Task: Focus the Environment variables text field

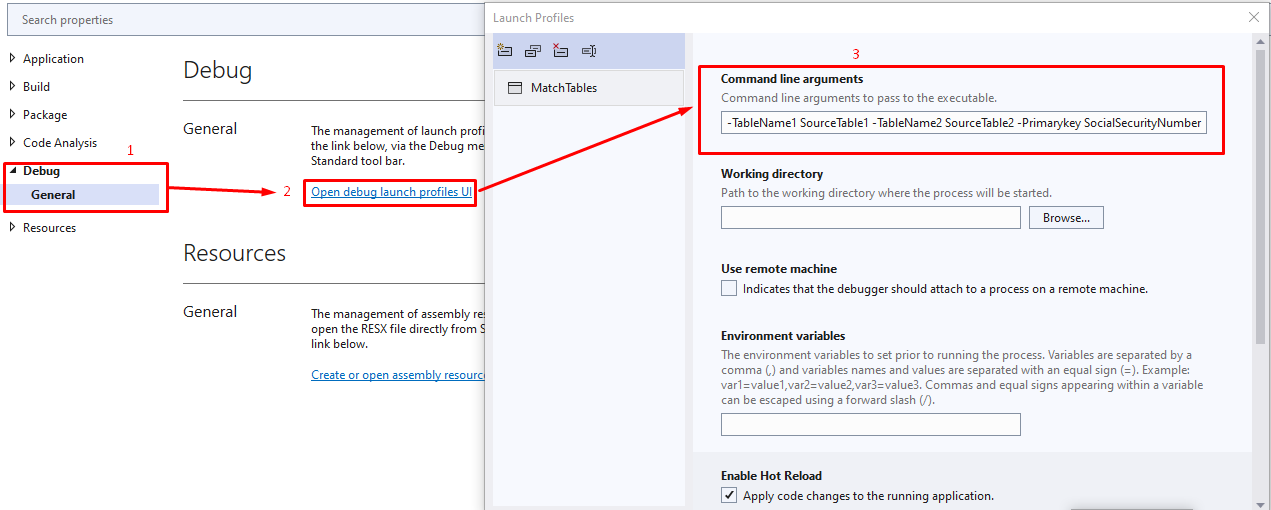Action: 871,424
